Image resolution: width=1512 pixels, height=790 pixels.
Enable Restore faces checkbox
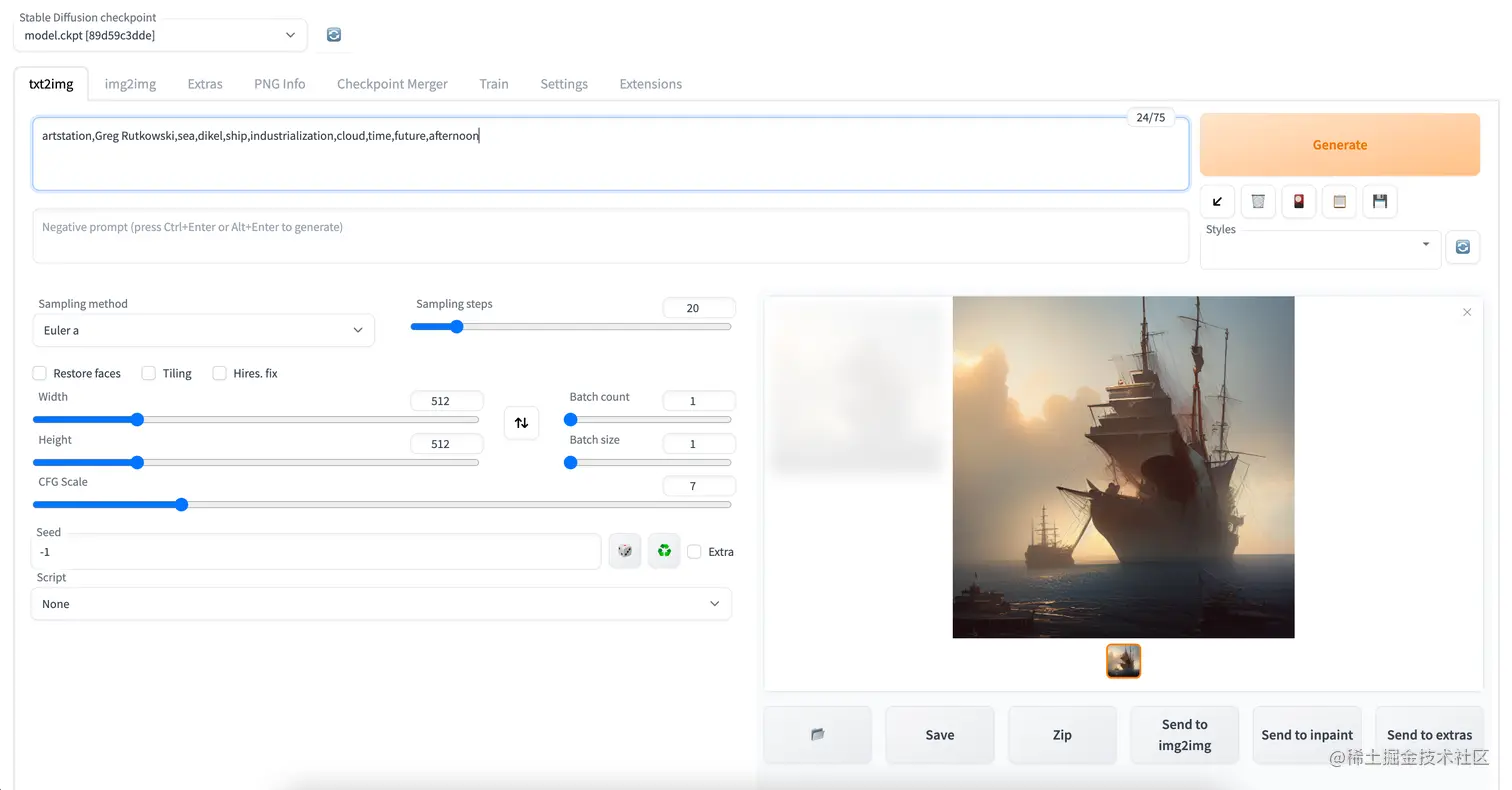point(40,373)
